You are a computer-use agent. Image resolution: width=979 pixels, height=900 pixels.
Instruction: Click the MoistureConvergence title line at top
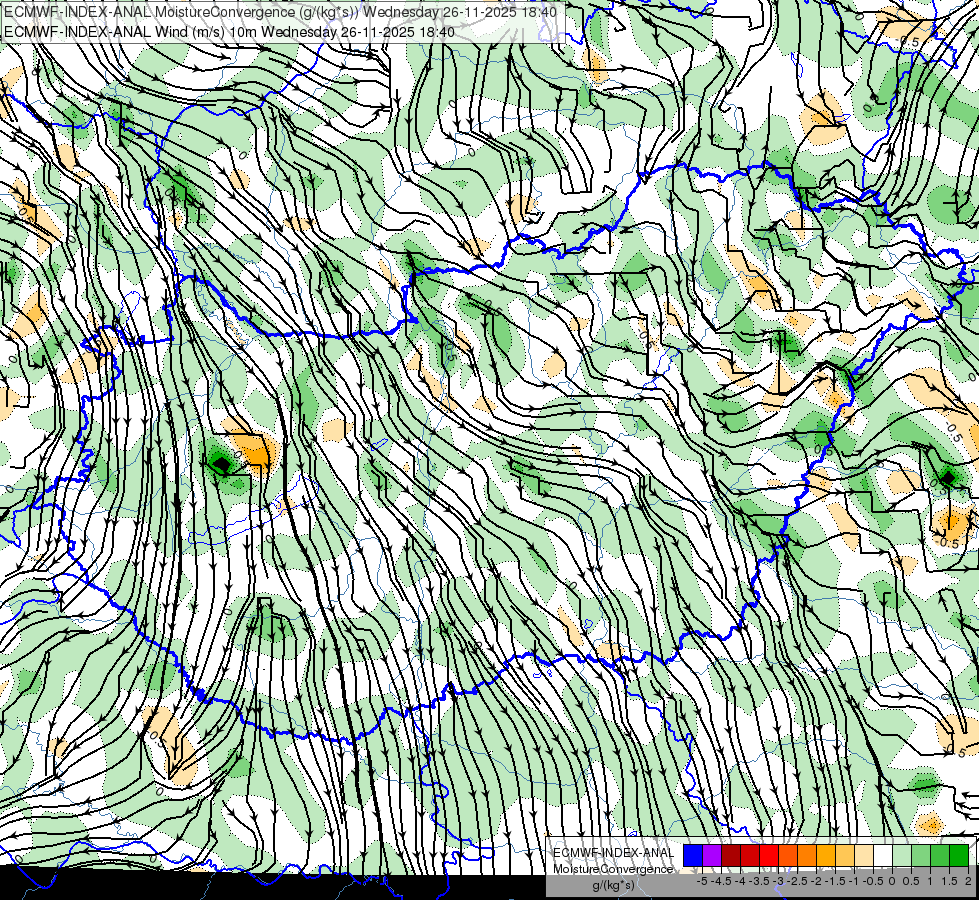(280, 12)
